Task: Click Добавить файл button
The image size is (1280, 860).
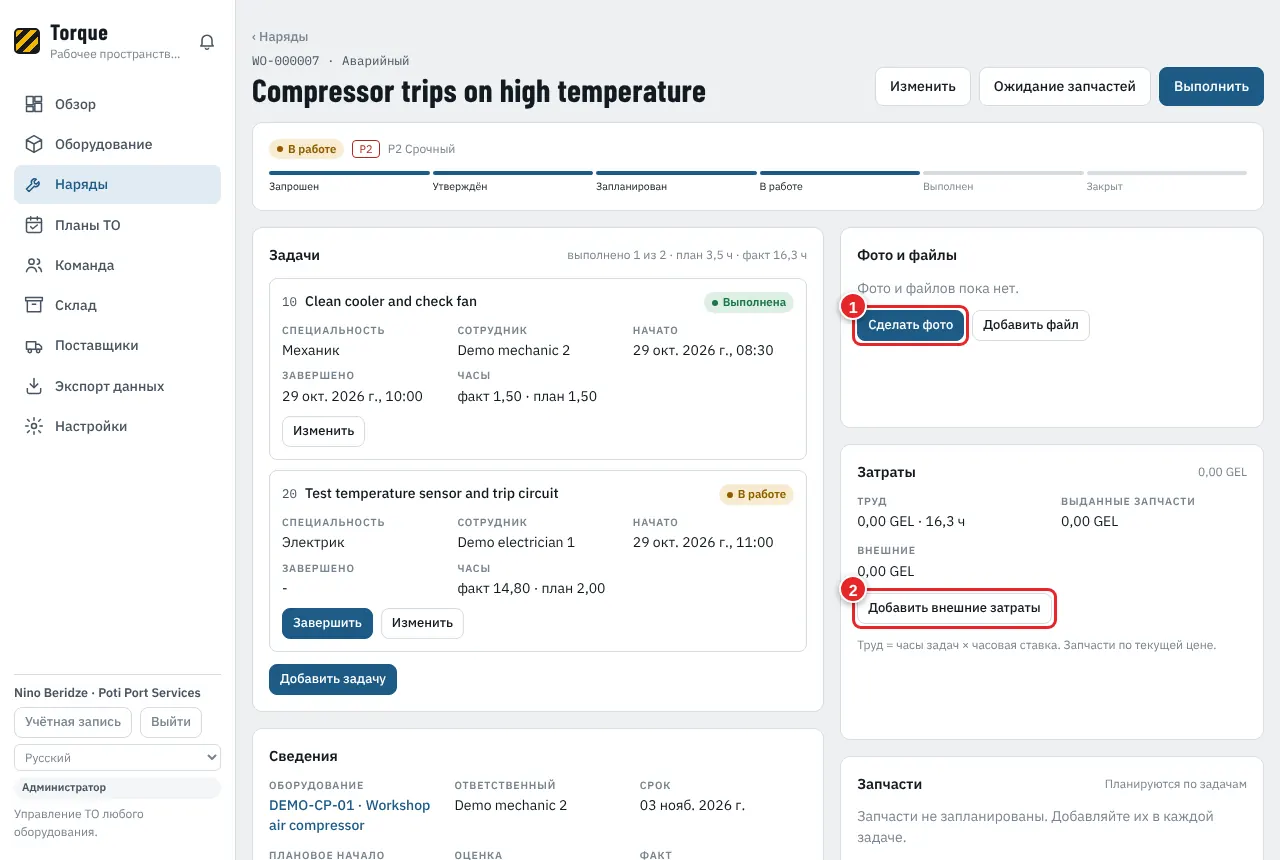Action: 1031,325
